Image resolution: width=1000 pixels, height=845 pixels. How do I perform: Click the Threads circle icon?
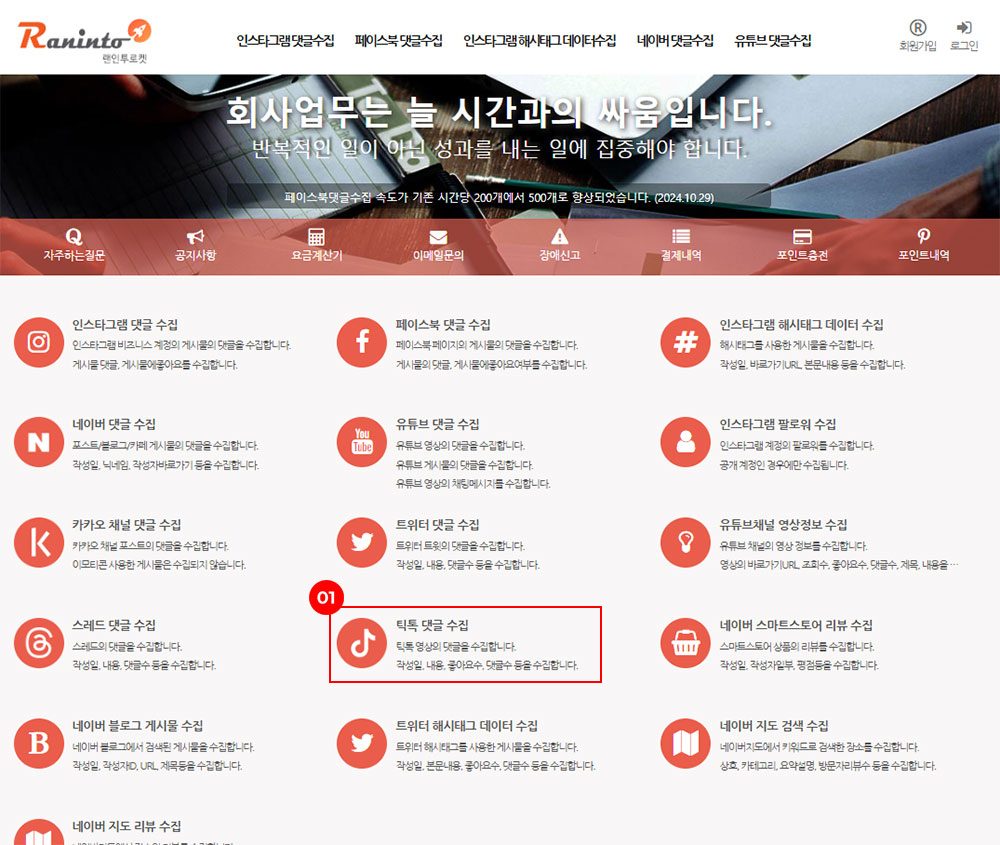point(39,643)
